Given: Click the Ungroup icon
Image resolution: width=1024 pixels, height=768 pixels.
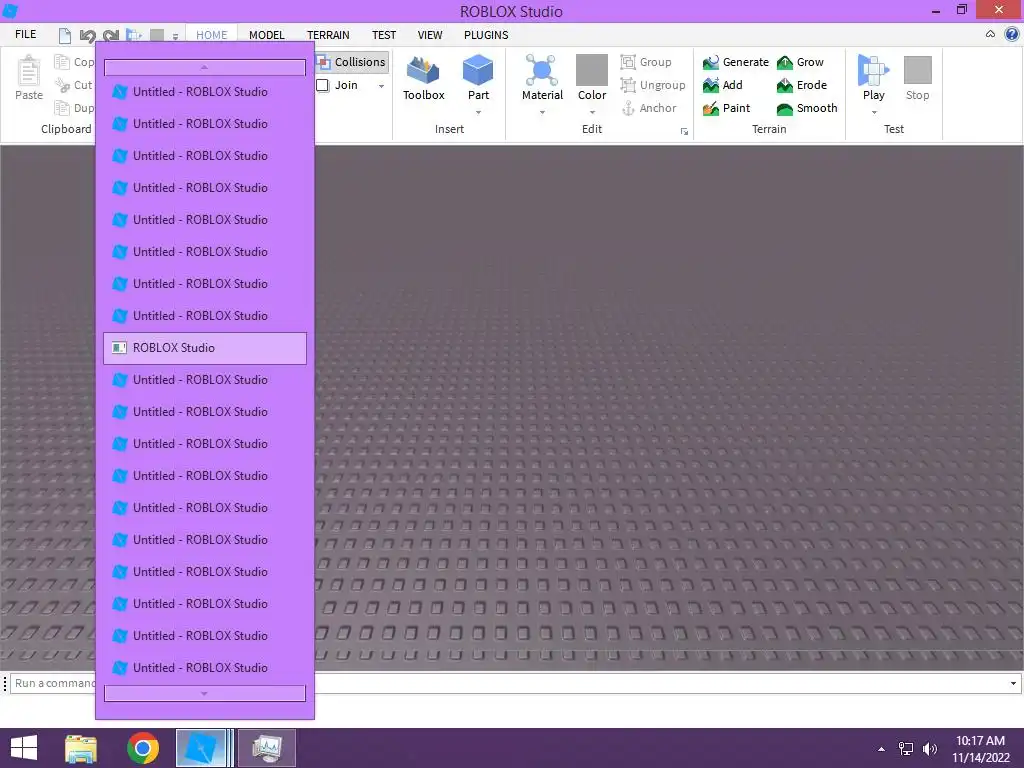Looking at the screenshot, I should pos(628,85).
